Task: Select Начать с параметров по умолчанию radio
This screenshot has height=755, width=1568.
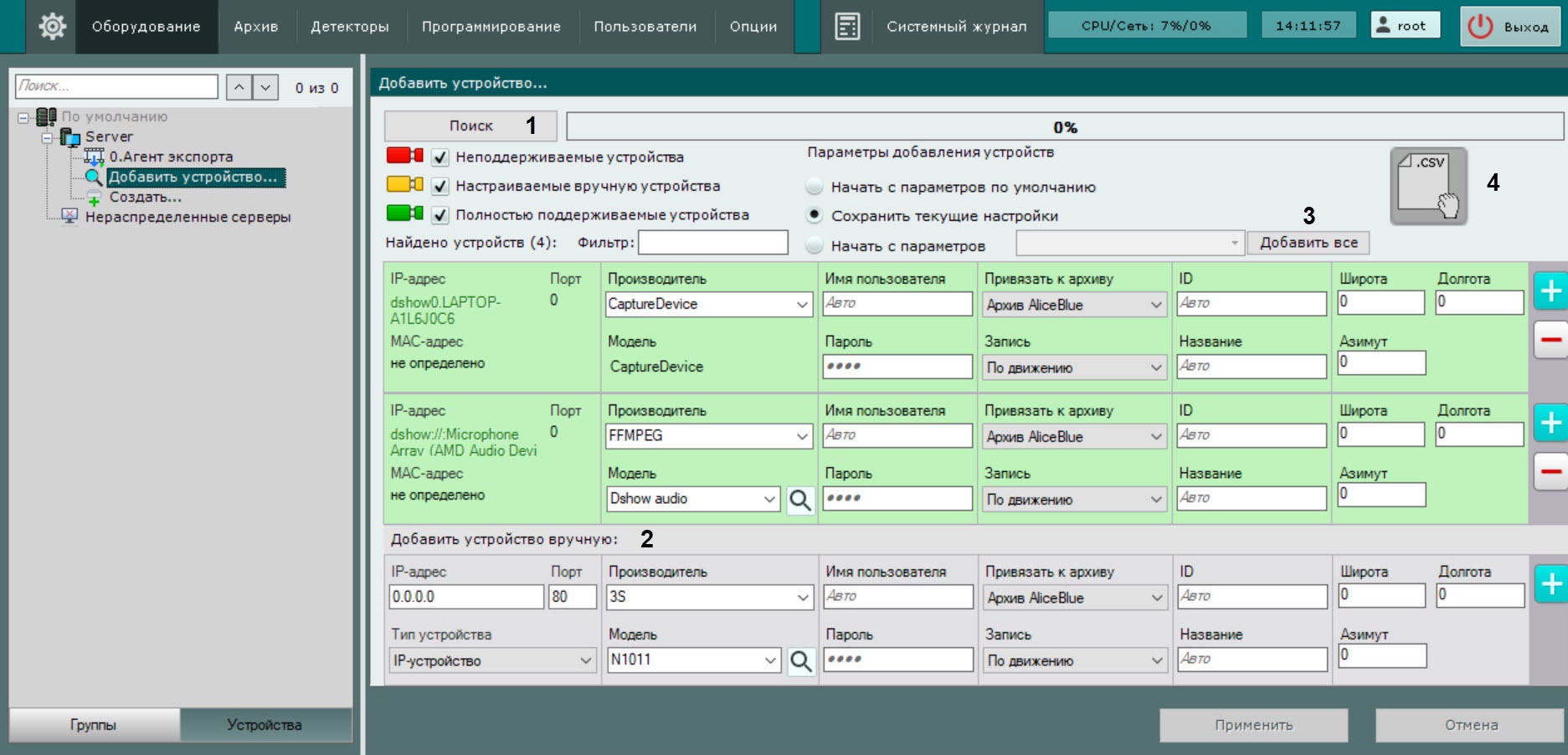Action: tap(814, 187)
